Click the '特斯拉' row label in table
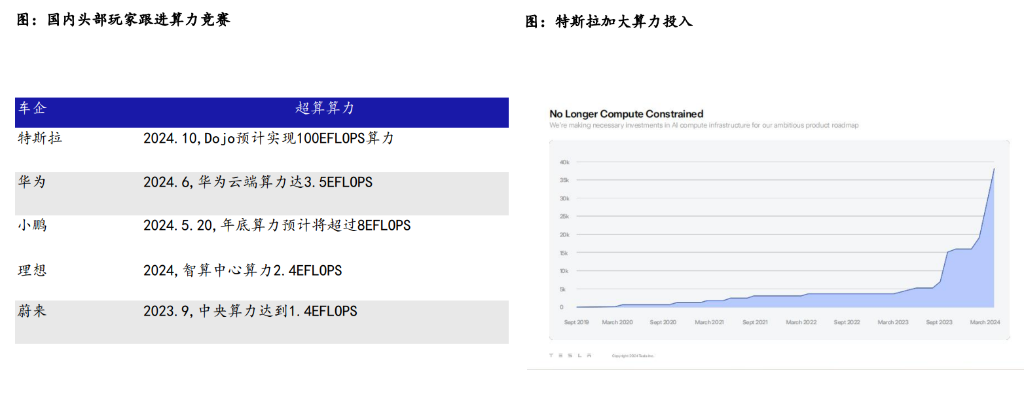Image resolution: width=1024 pixels, height=411 pixels. point(40,139)
